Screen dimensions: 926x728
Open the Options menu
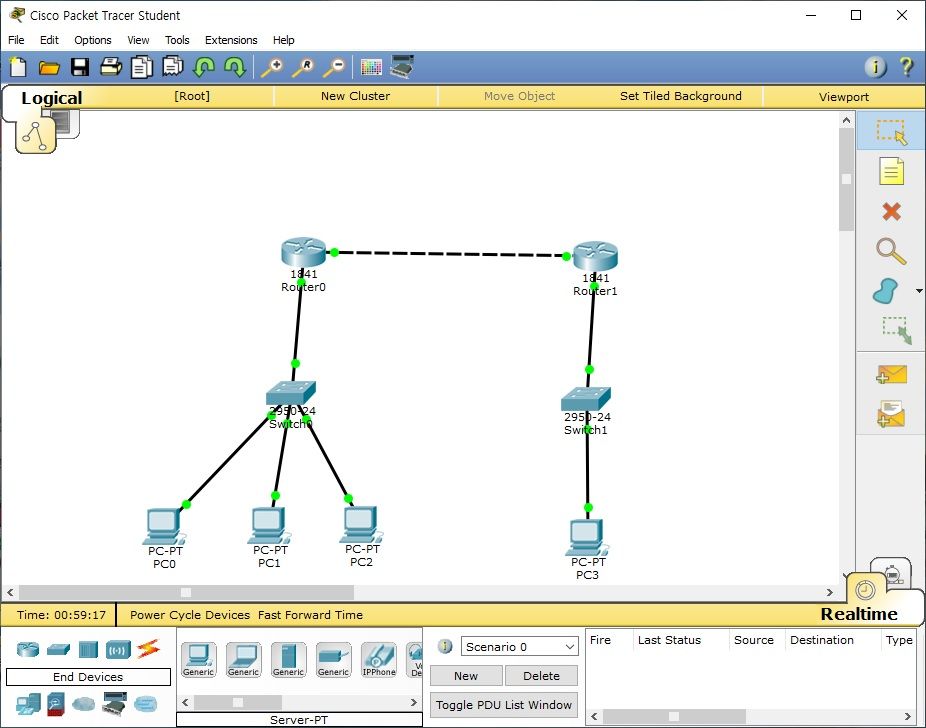click(93, 40)
